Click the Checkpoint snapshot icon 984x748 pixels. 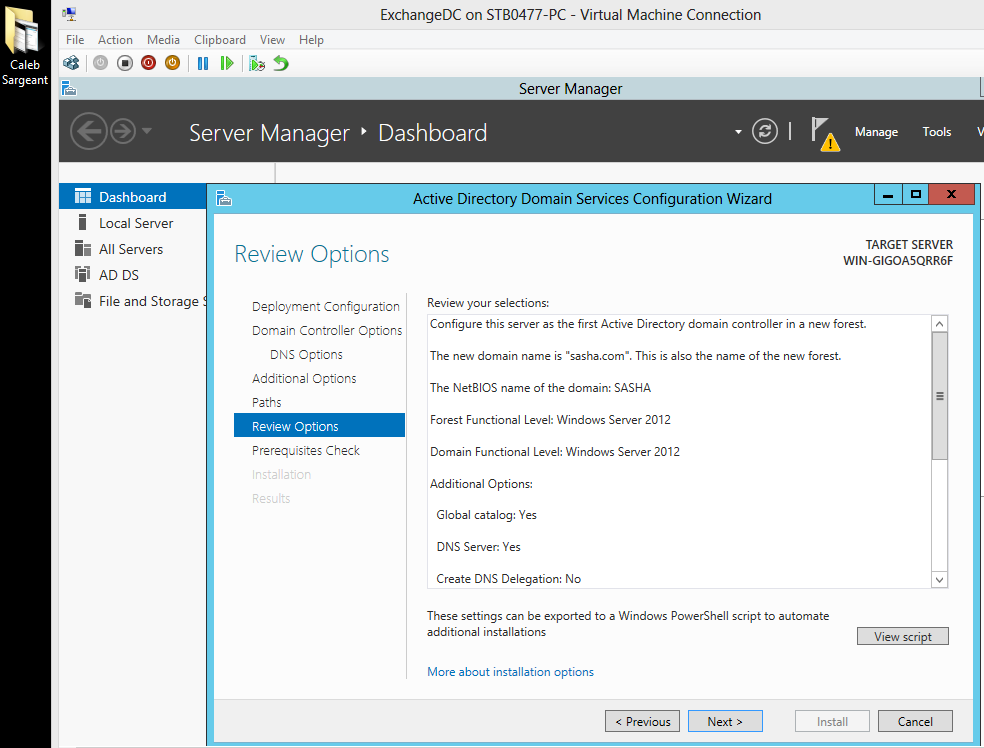coord(257,63)
